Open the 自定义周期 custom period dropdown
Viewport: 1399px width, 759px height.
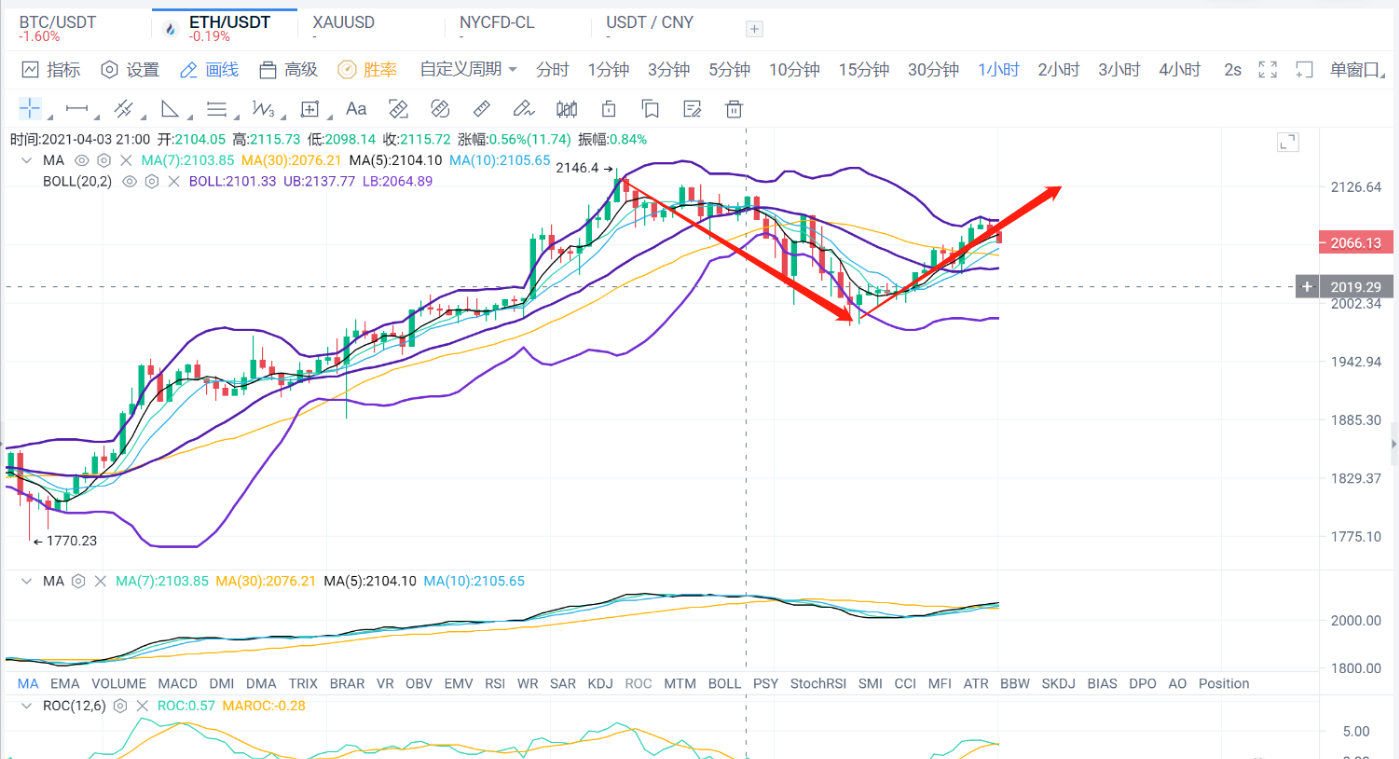[x=468, y=69]
